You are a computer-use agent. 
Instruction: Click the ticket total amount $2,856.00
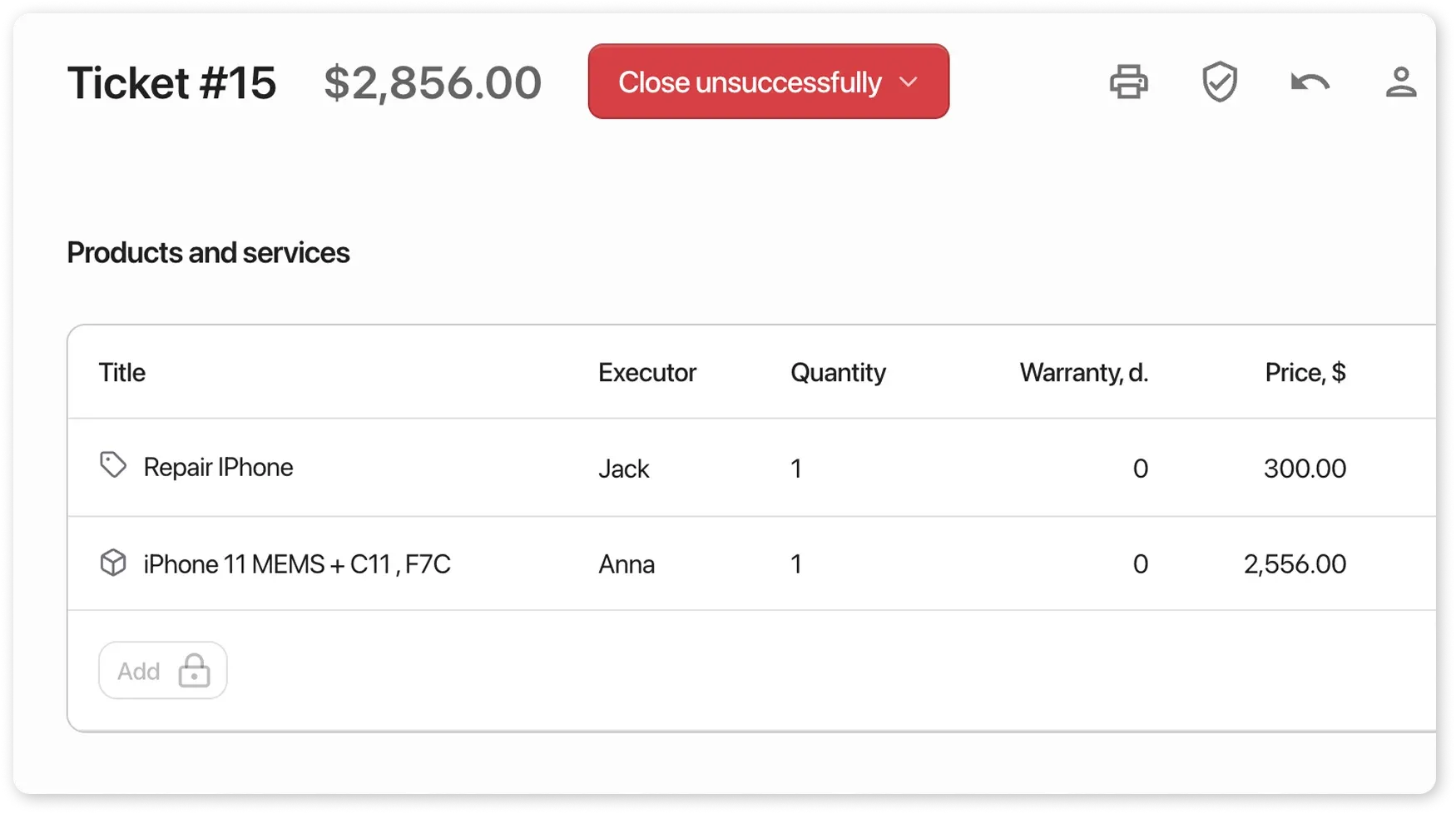pyautogui.click(x=433, y=82)
